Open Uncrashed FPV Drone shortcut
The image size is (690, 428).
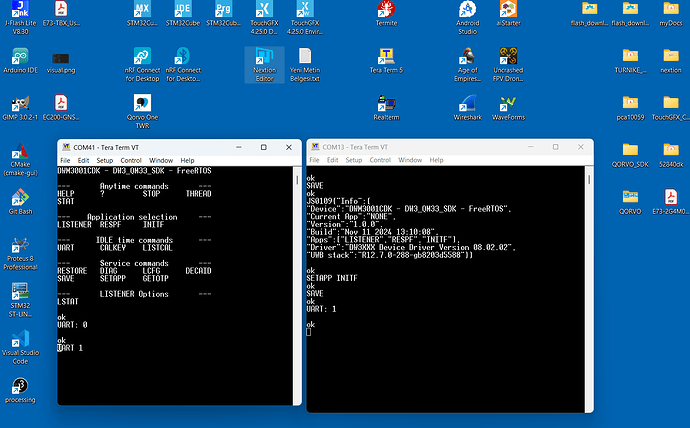click(x=508, y=65)
